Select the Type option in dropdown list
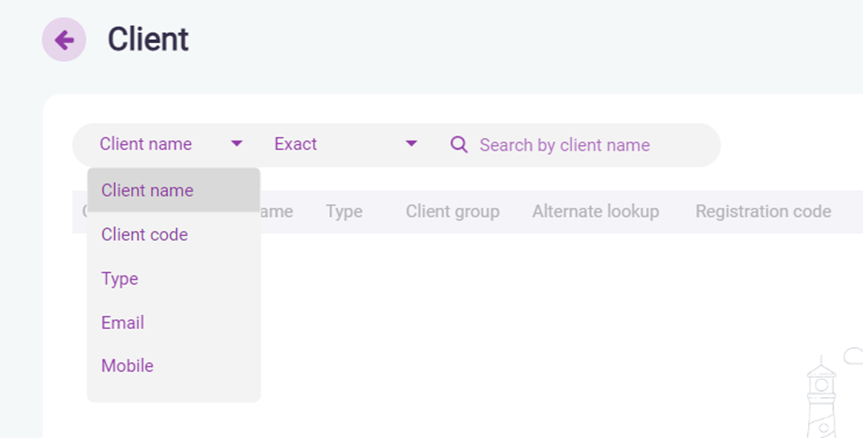863x438 pixels. [120, 279]
